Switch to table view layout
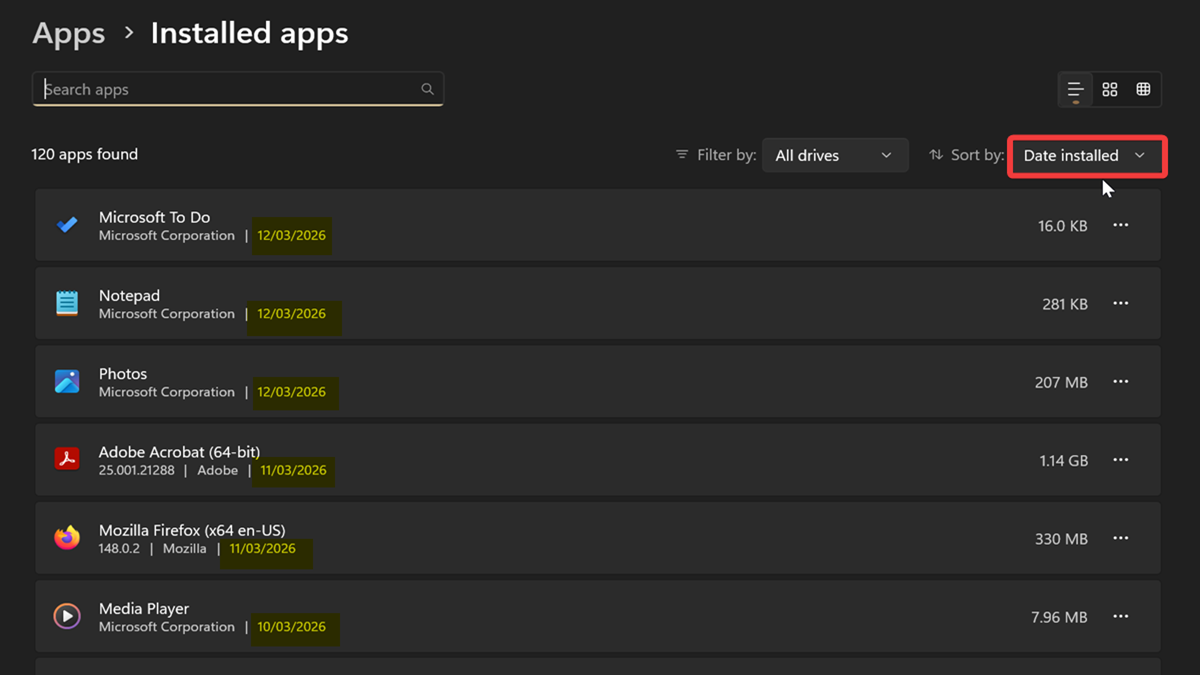 point(1143,90)
